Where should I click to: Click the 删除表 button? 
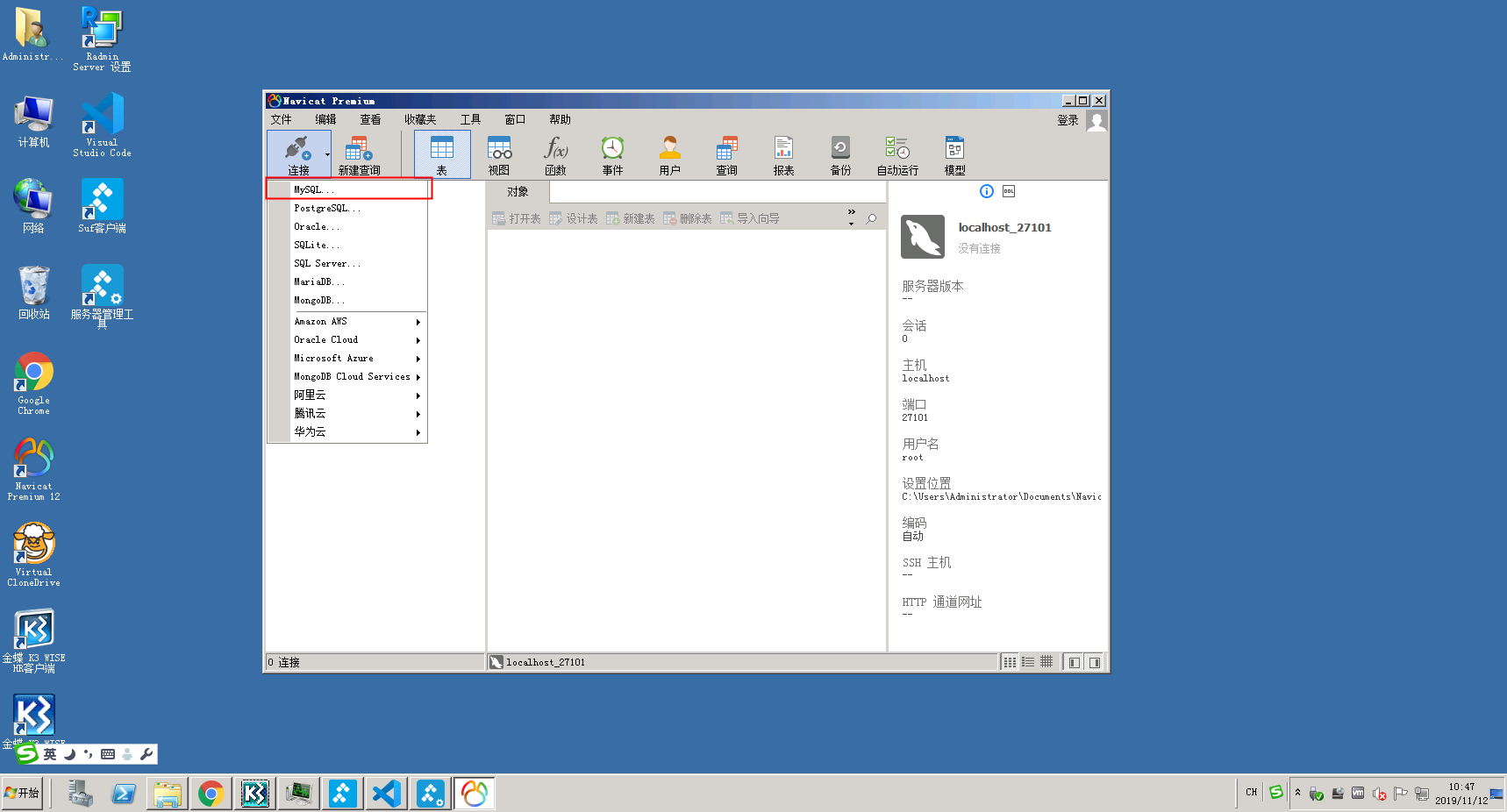[x=688, y=218]
